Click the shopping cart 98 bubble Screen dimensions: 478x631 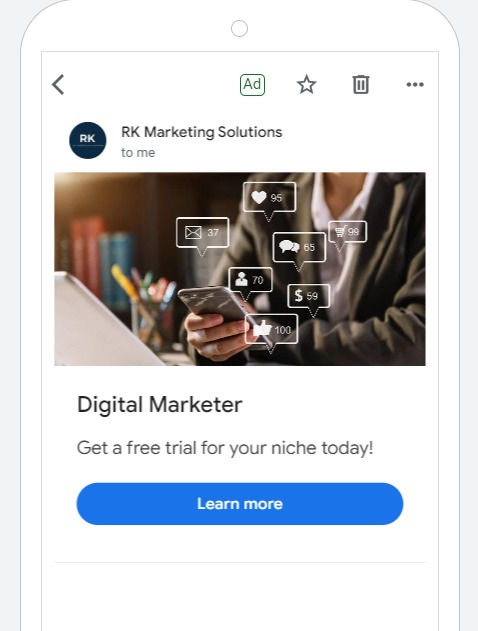[x=348, y=231]
